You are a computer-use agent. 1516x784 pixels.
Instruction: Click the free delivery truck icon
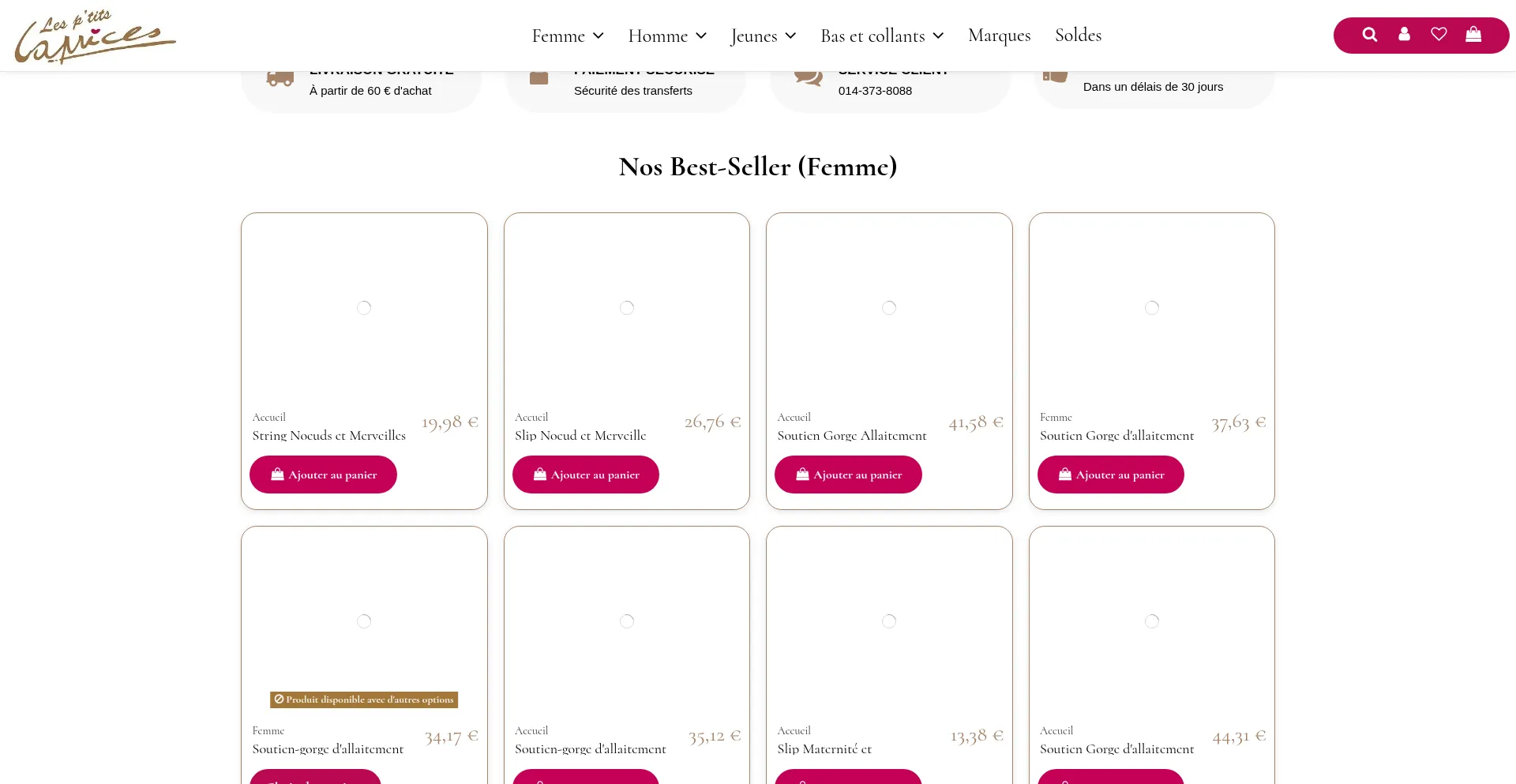click(x=280, y=78)
